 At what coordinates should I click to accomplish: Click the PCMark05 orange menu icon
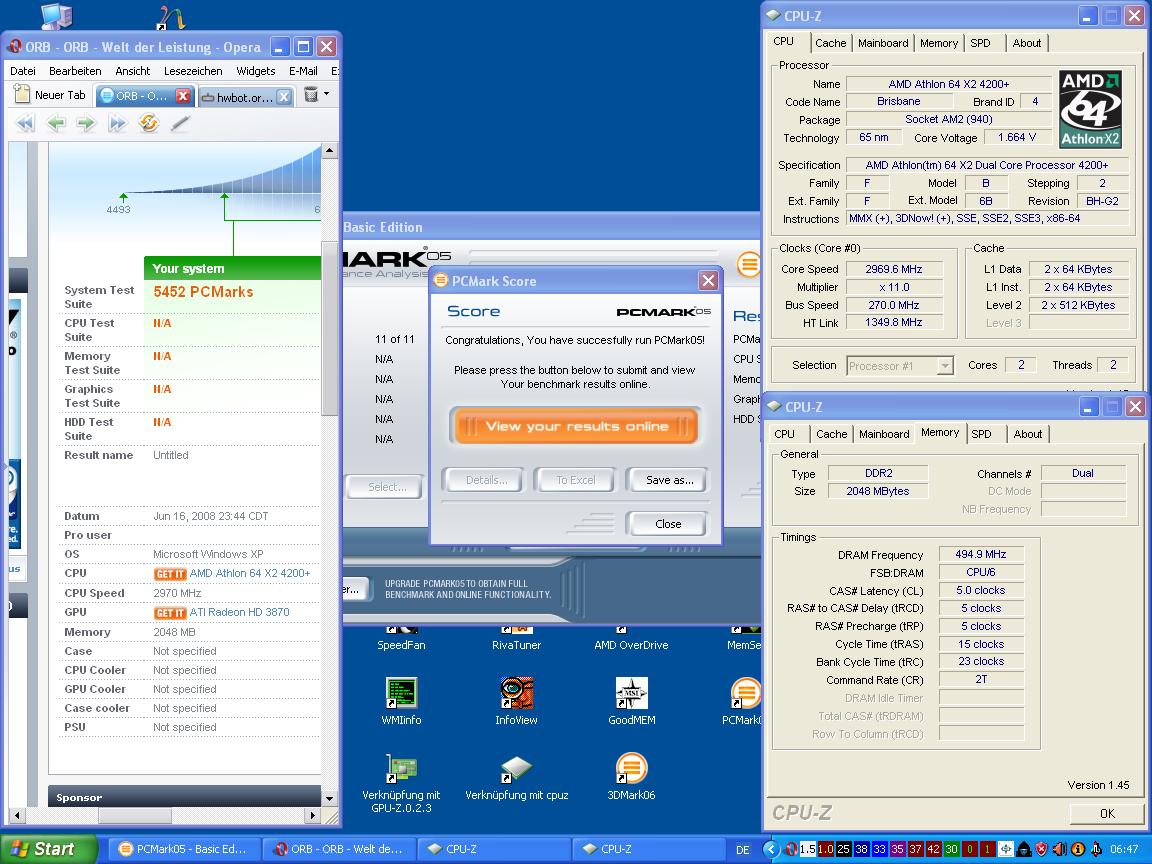click(x=749, y=264)
